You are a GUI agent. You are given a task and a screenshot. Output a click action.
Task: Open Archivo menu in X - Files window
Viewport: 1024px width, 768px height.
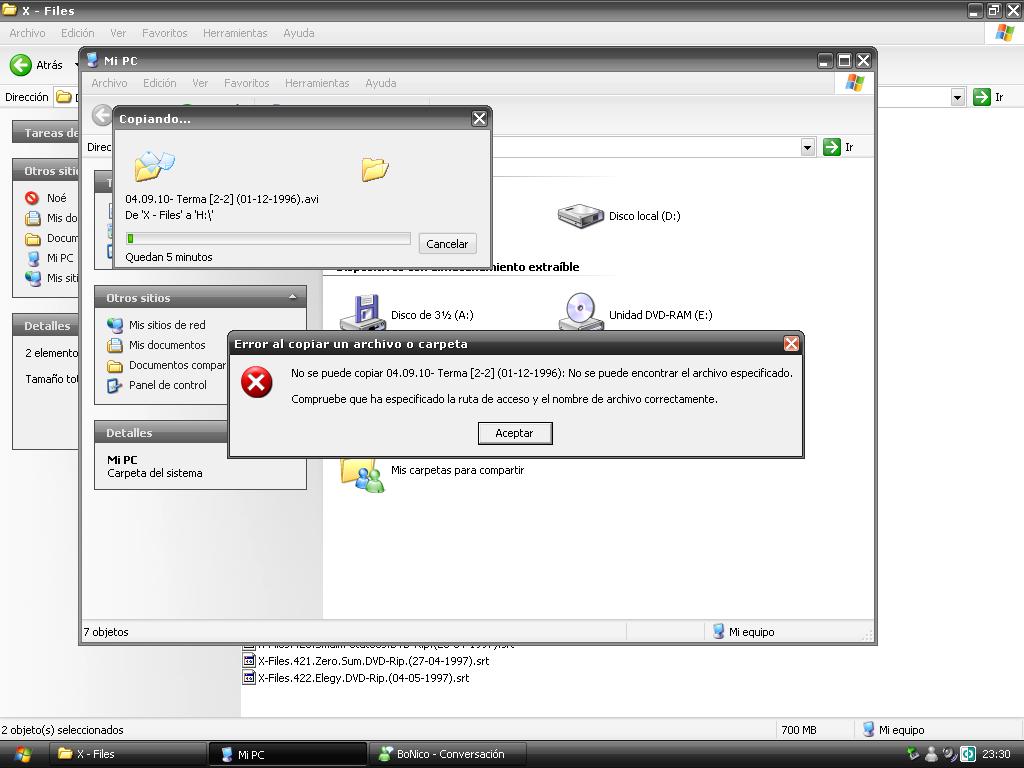pyautogui.click(x=27, y=33)
